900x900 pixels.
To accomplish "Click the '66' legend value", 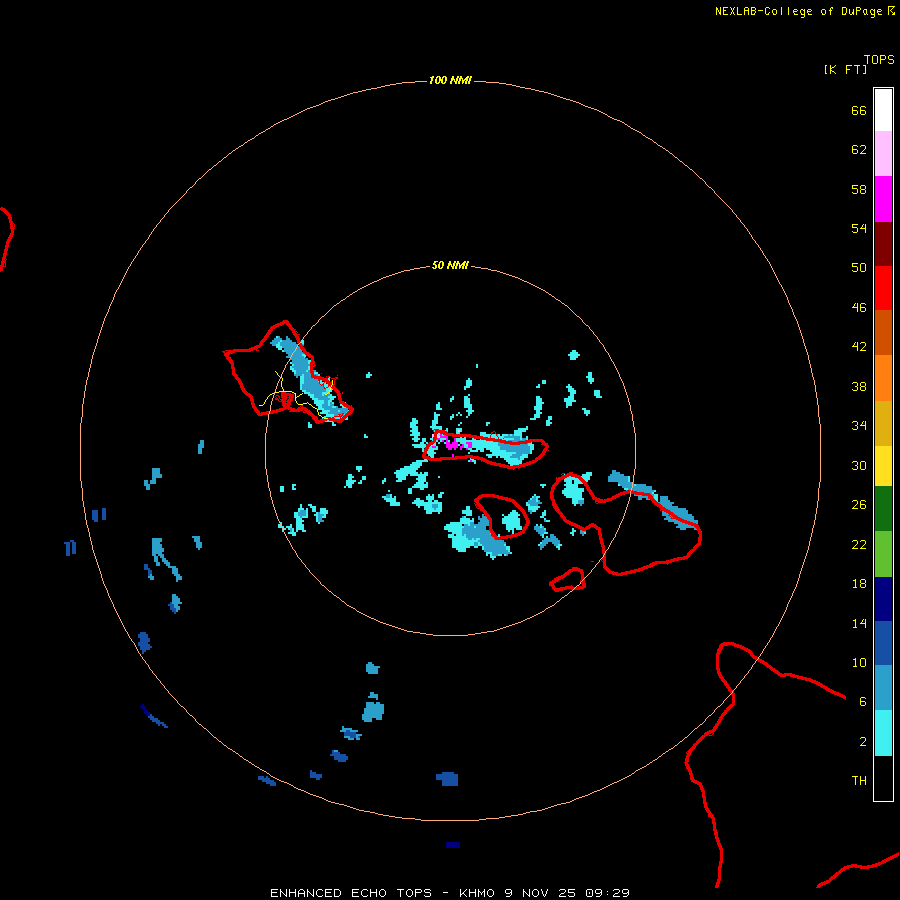I will point(859,111).
